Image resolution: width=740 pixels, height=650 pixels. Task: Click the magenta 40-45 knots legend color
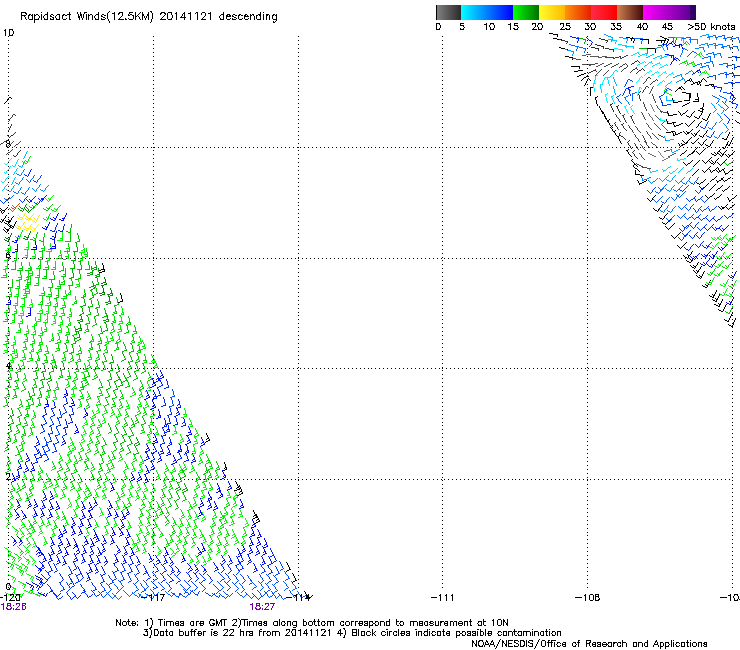[656, 12]
